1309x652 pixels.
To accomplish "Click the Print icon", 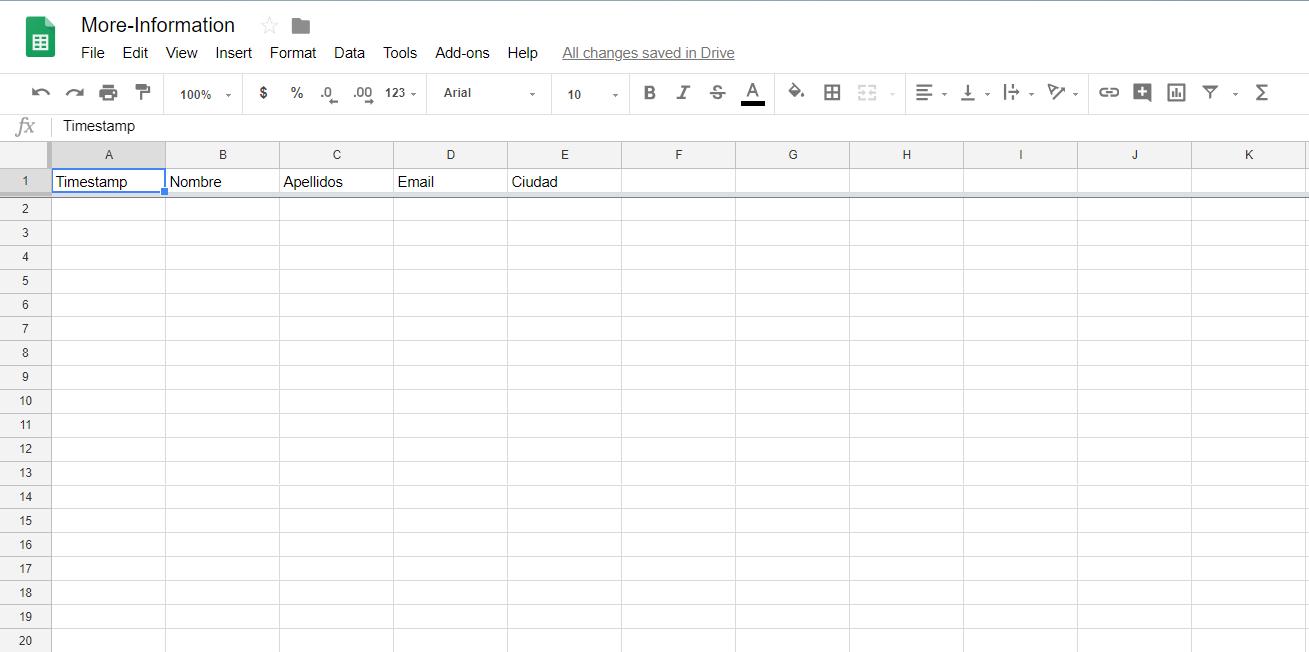I will click(x=108, y=92).
